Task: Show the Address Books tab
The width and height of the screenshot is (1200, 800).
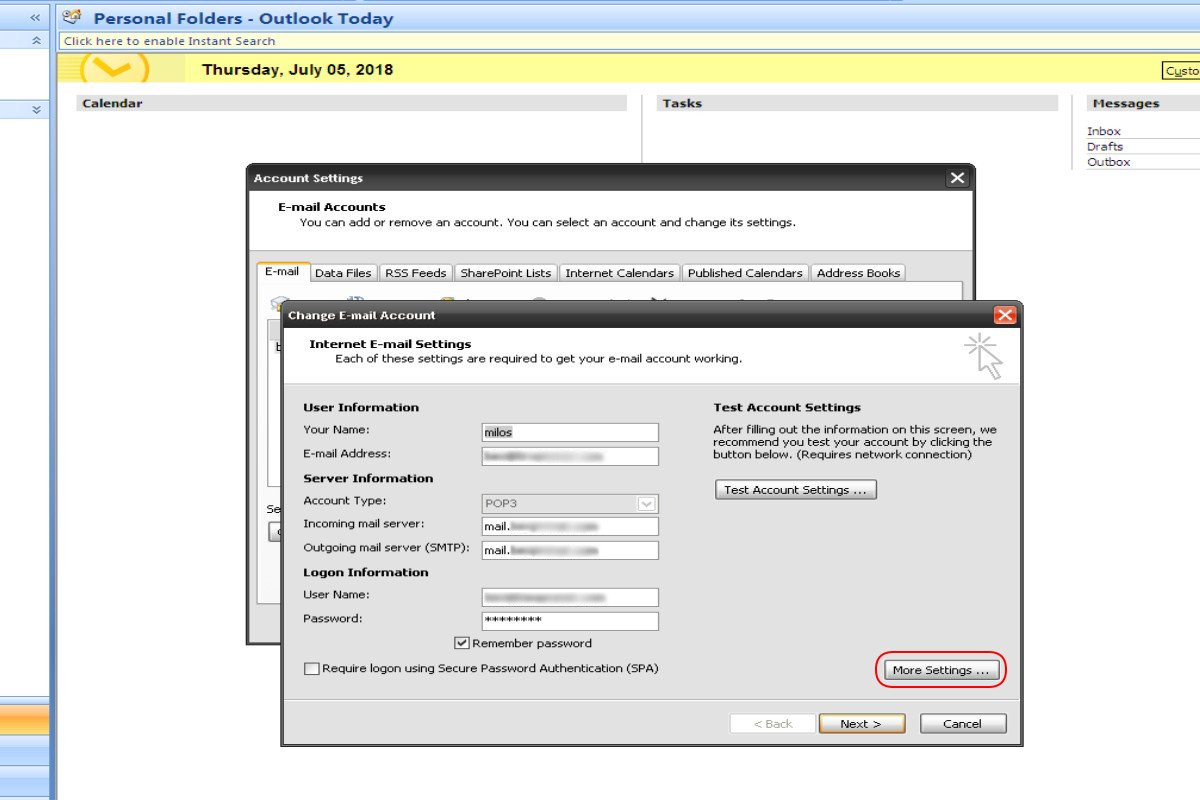Action: pyautogui.click(x=859, y=273)
